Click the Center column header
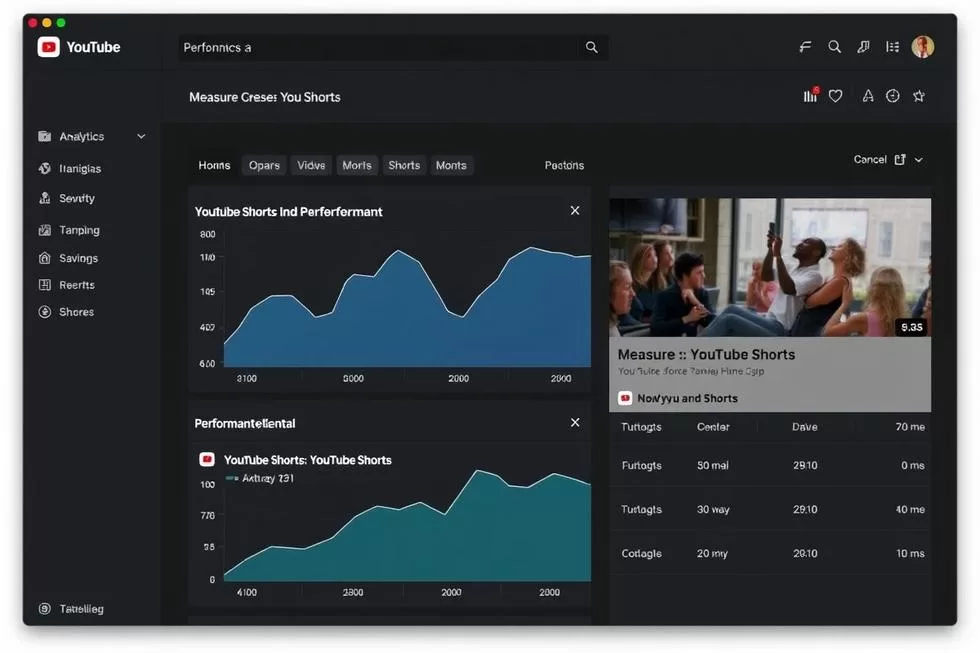Screen dimensions: 980x653 coord(713,427)
